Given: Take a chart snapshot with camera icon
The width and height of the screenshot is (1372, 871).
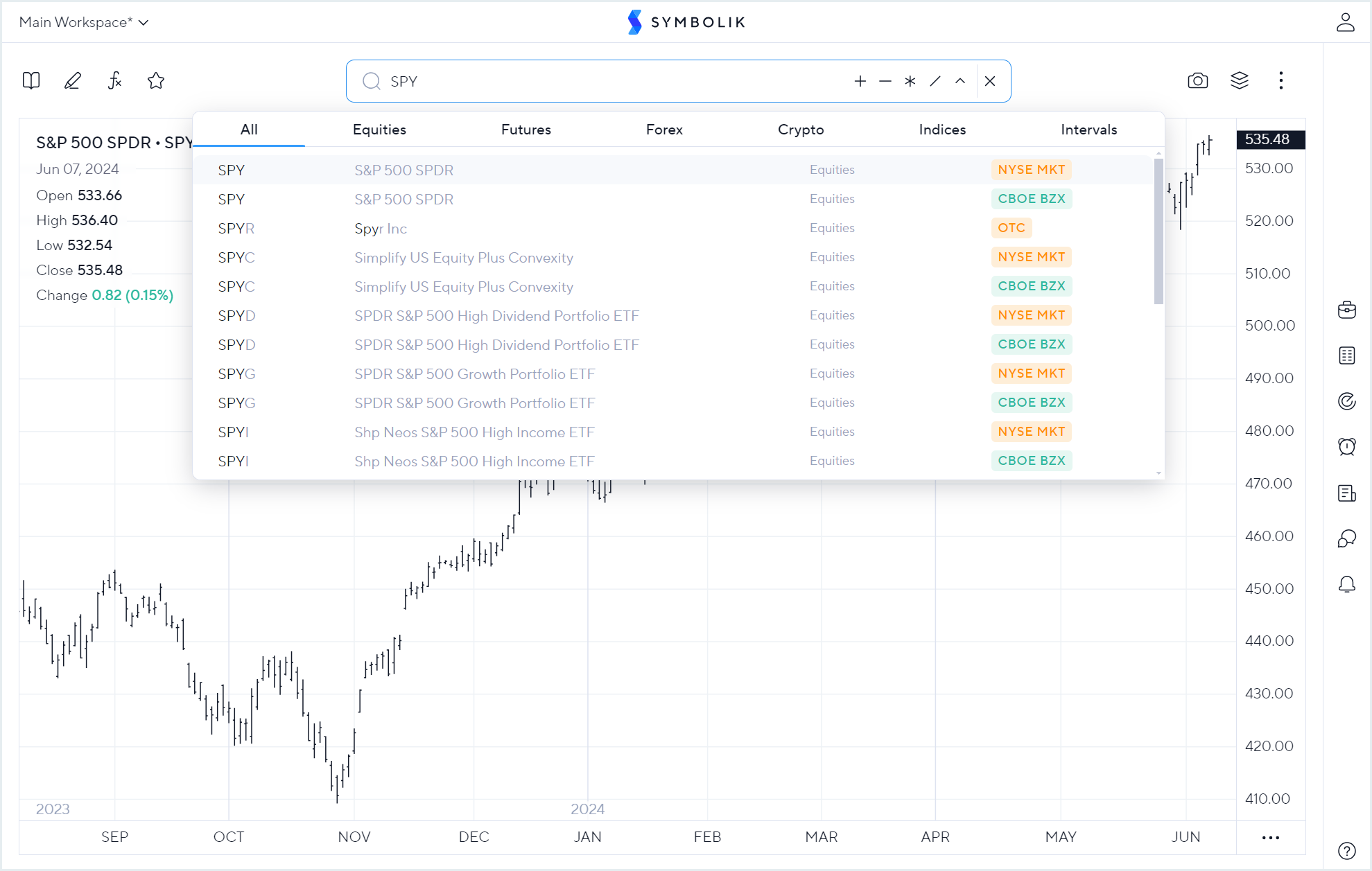Looking at the screenshot, I should 1198,81.
